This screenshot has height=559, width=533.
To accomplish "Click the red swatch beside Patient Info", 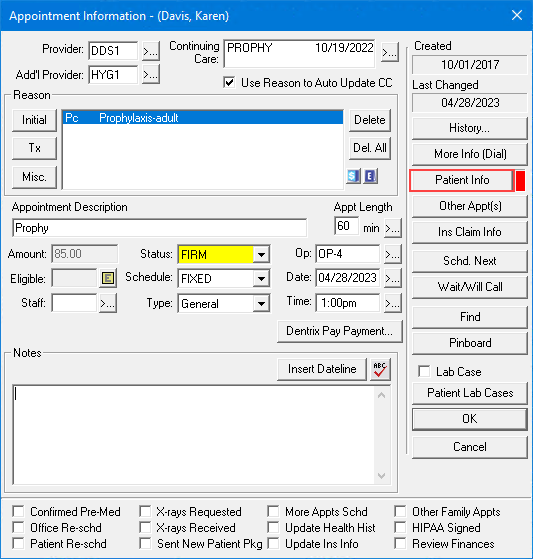I will 521,180.
